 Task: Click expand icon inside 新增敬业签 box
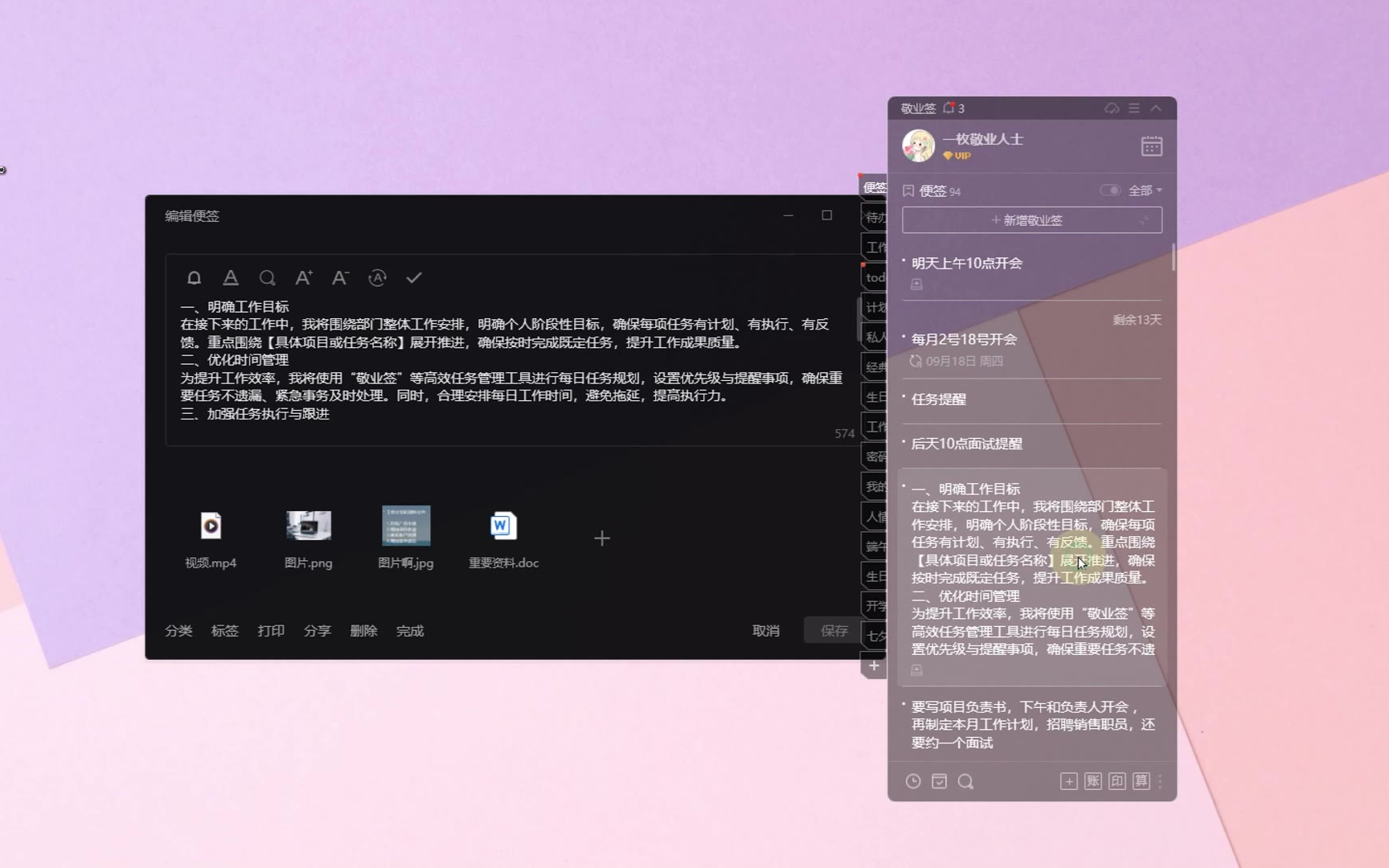1145,220
